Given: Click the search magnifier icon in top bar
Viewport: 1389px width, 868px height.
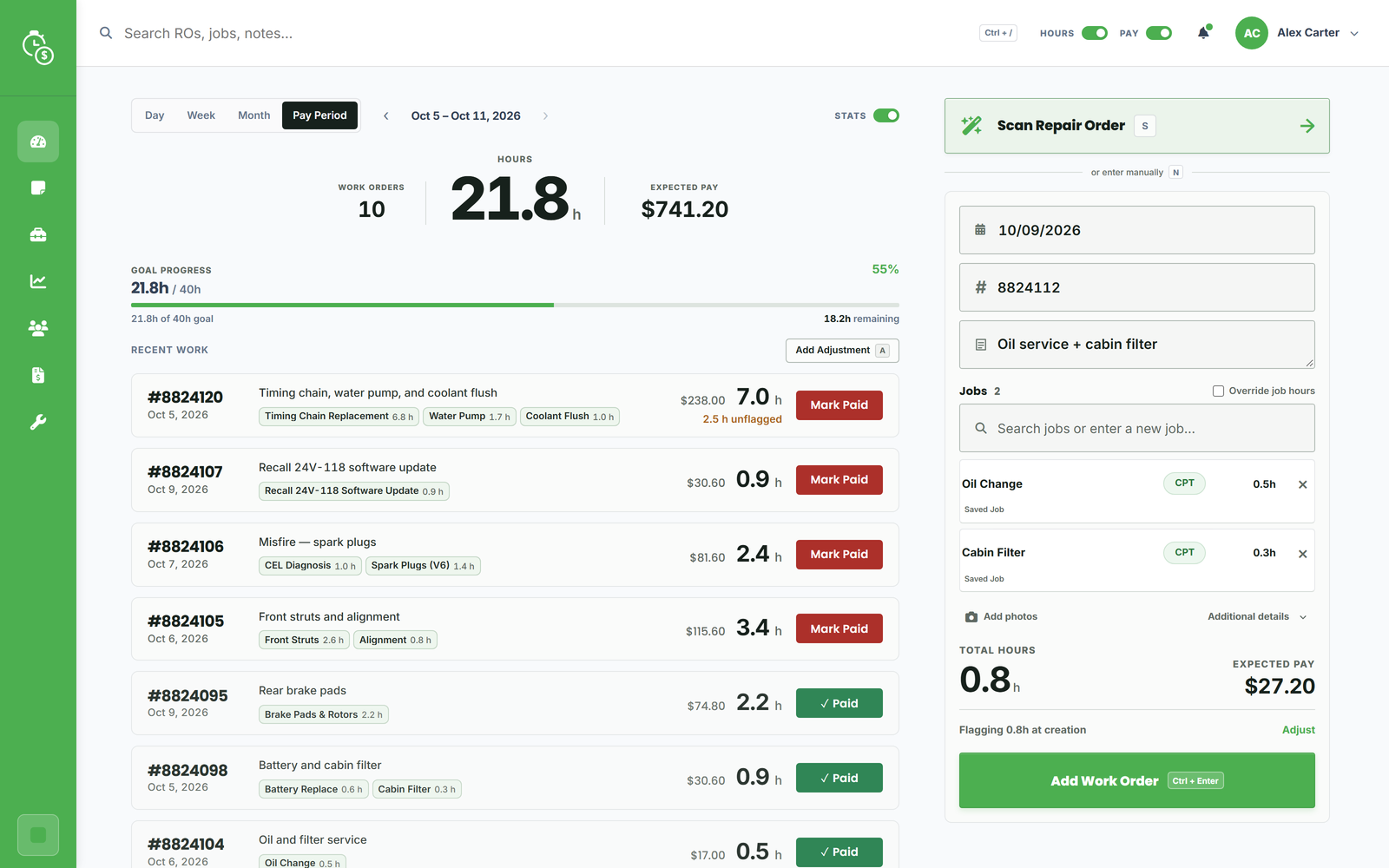Looking at the screenshot, I should [x=106, y=33].
